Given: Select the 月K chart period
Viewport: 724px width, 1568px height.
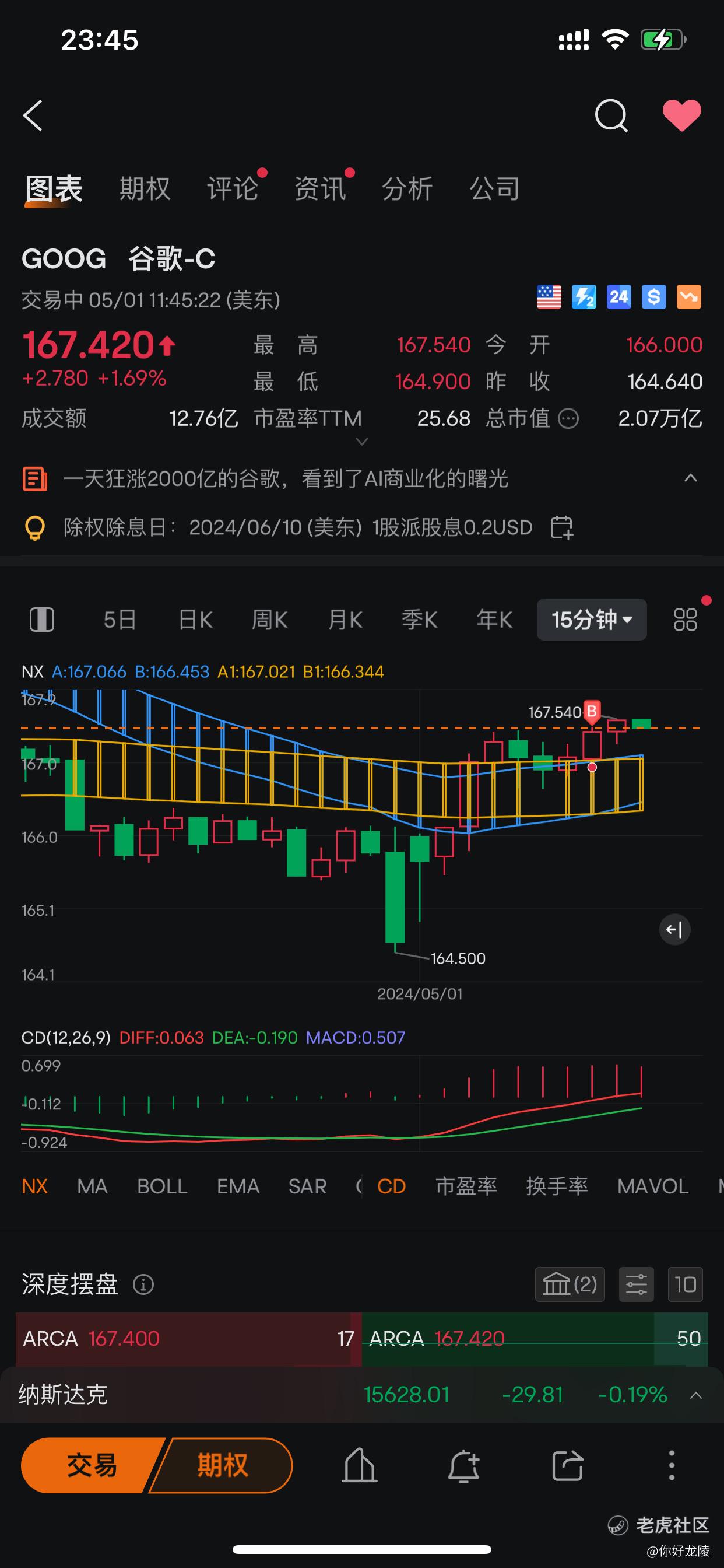Looking at the screenshot, I should click(x=345, y=619).
